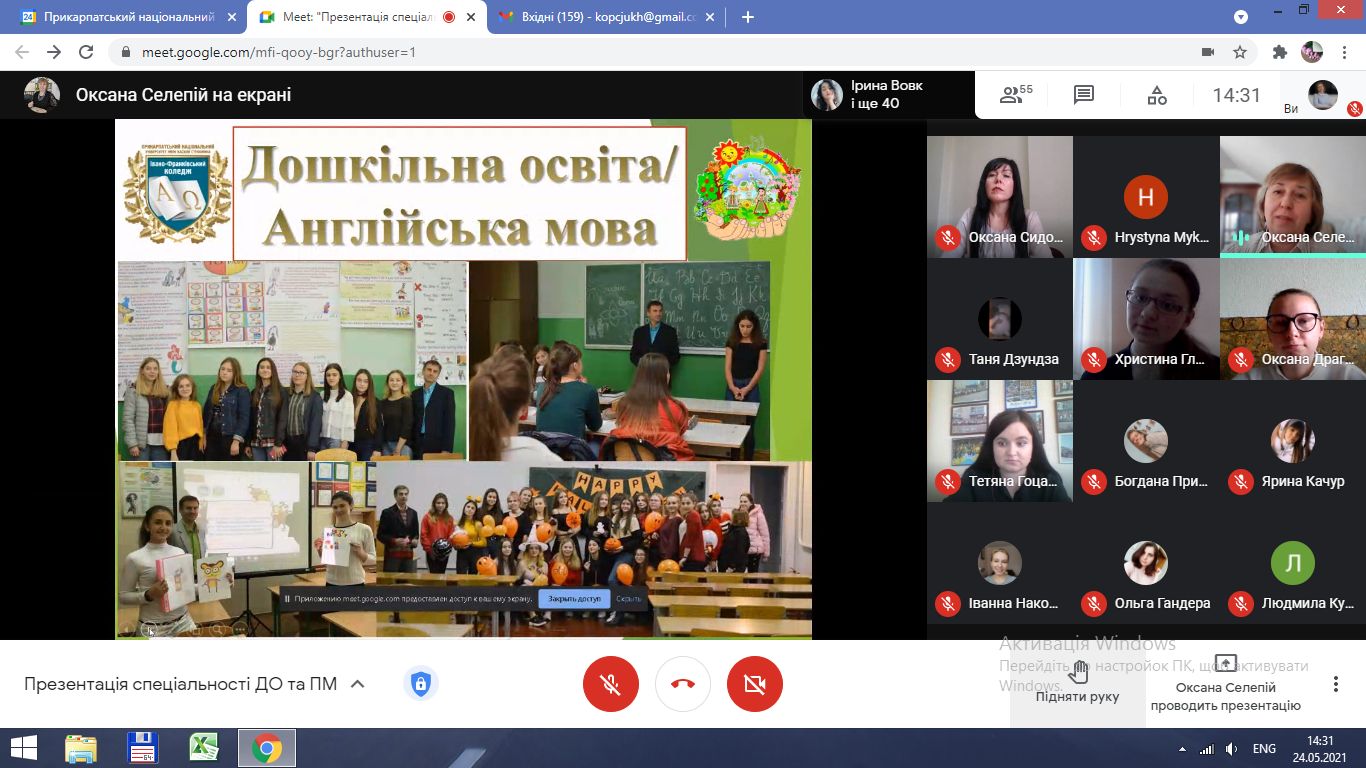The height and width of the screenshot is (768, 1366).
Task: Open Chrome extensions puzzle icon
Action: click(x=1279, y=52)
